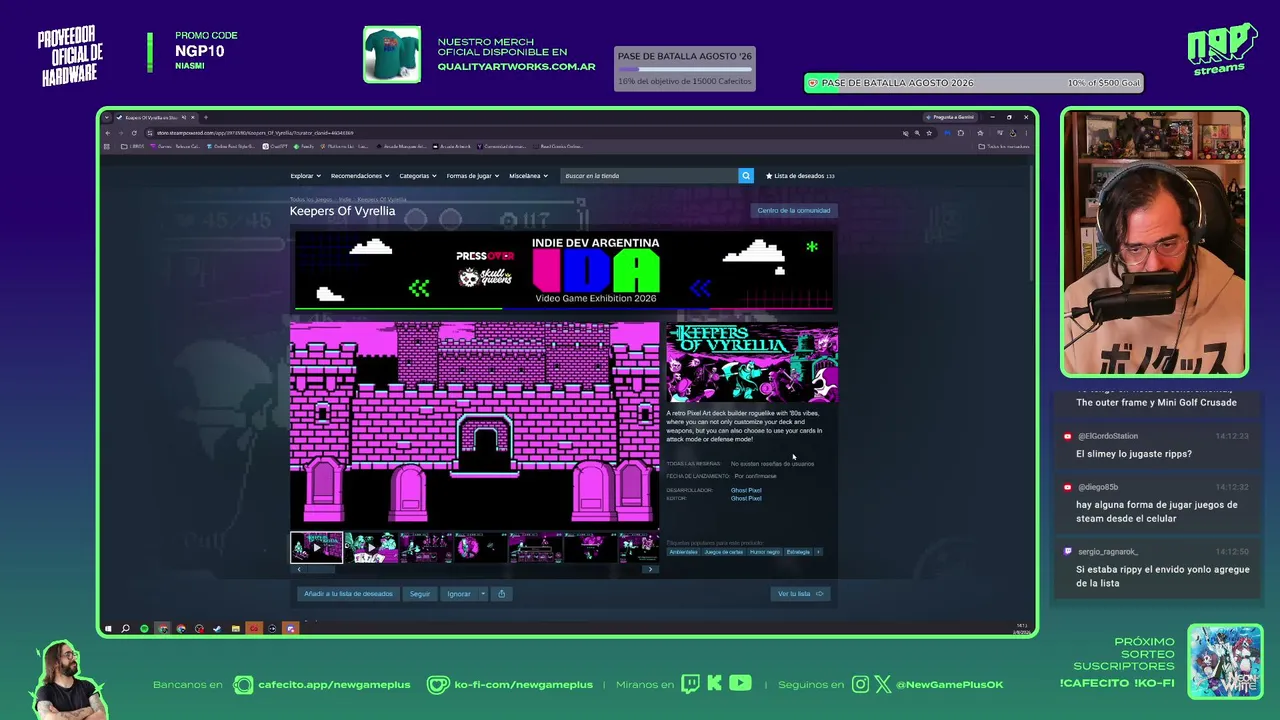This screenshot has width=1280, height=720.
Task: Share the Keepers Of Vyrellia page
Action: click(501, 594)
